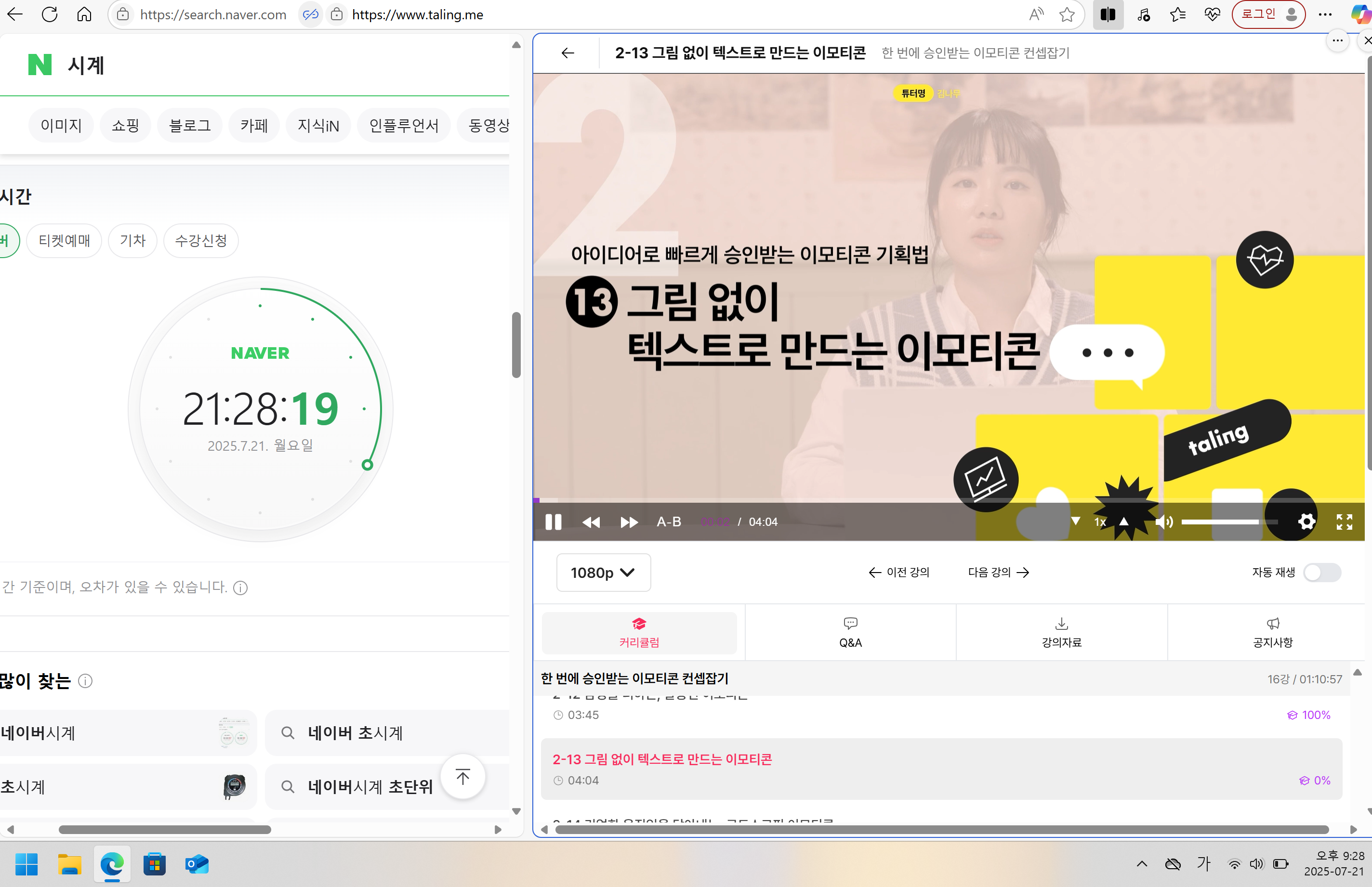The height and width of the screenshot is (887, 1372).
Task: Toggle the A-B repeat control
Action: [x=669, y=522]
